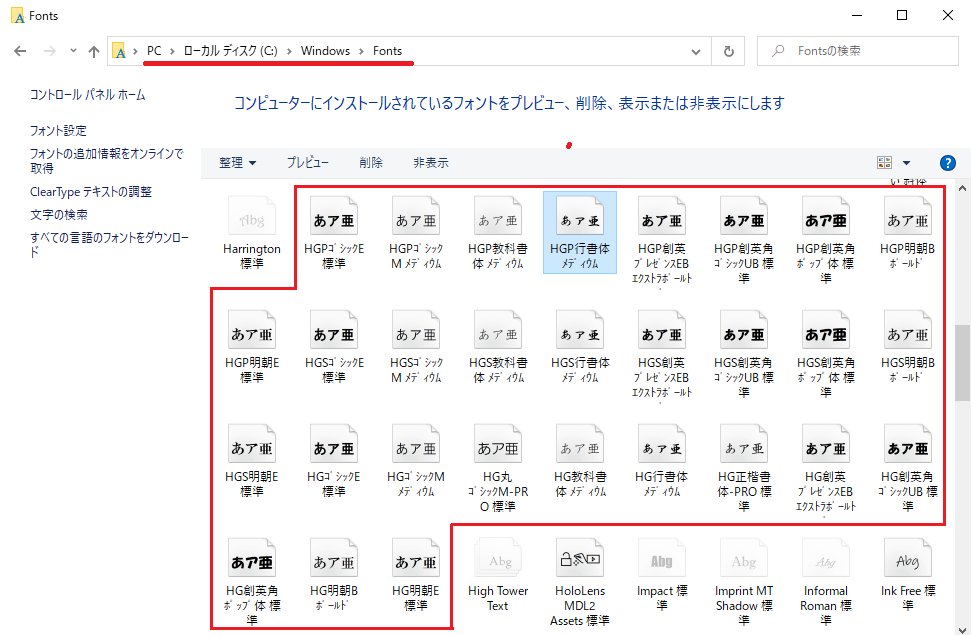Select the HGゴシックM メディウム font icon
Viewport: 972px width, 635px height.
[416, 445]
